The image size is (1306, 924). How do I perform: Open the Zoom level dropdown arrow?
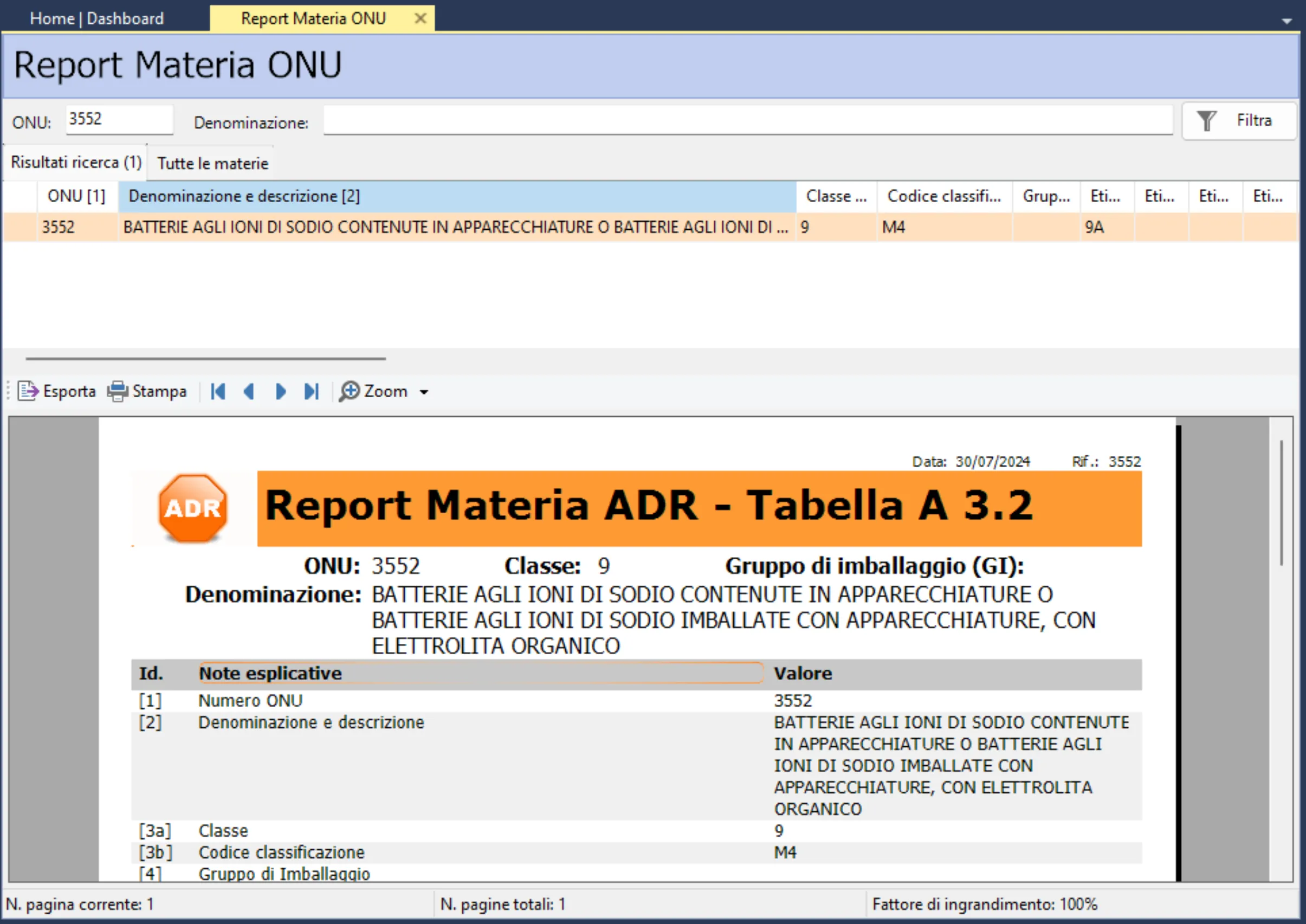point(423,392)
